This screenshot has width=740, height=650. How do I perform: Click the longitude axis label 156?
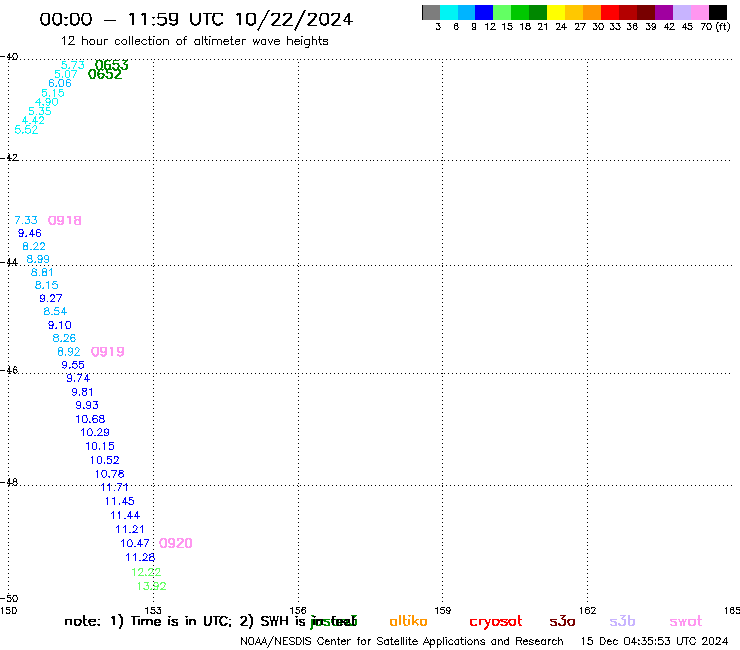coord(298,610)
